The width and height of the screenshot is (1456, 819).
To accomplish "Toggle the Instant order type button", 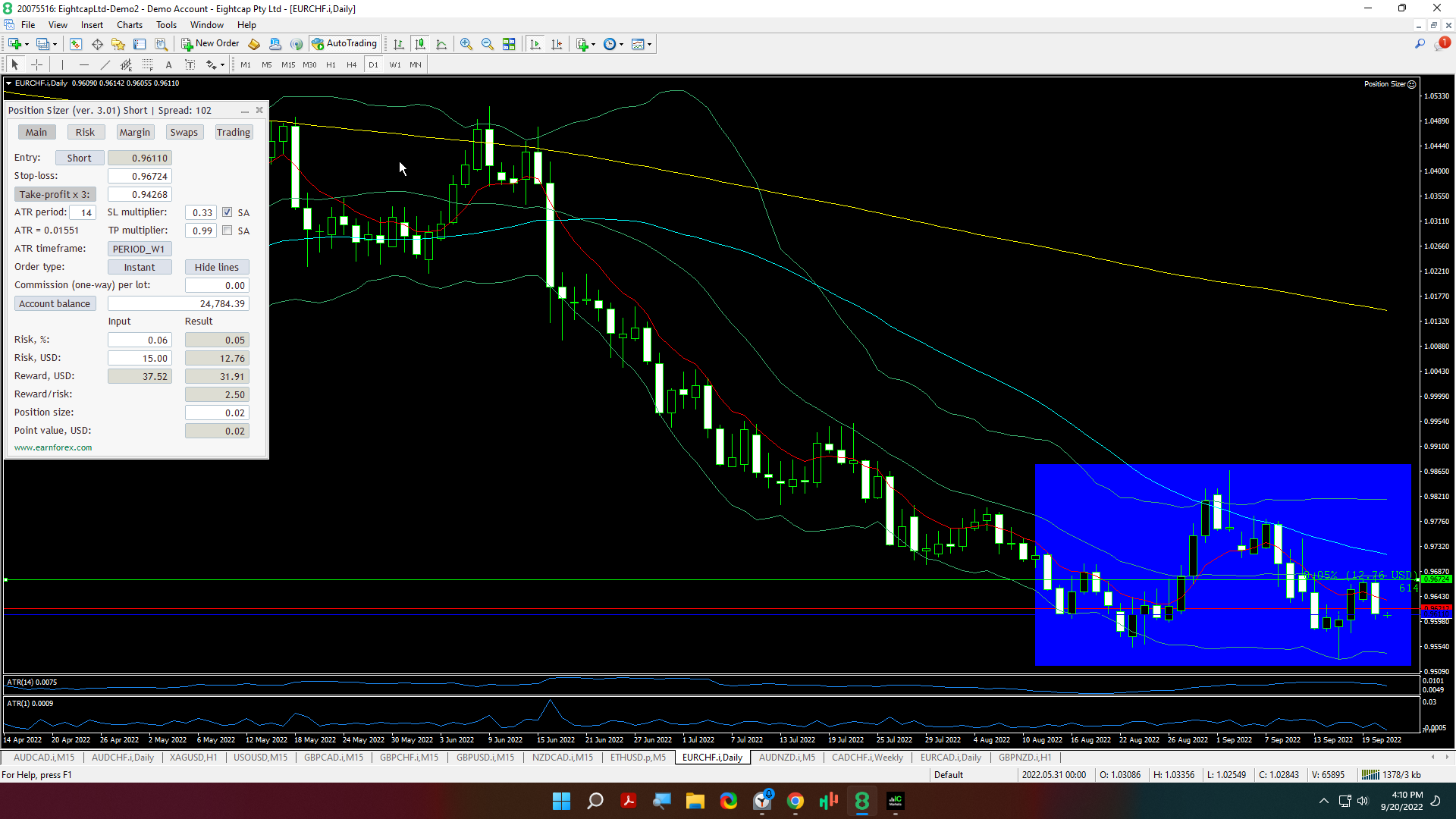I will point(140,267).
